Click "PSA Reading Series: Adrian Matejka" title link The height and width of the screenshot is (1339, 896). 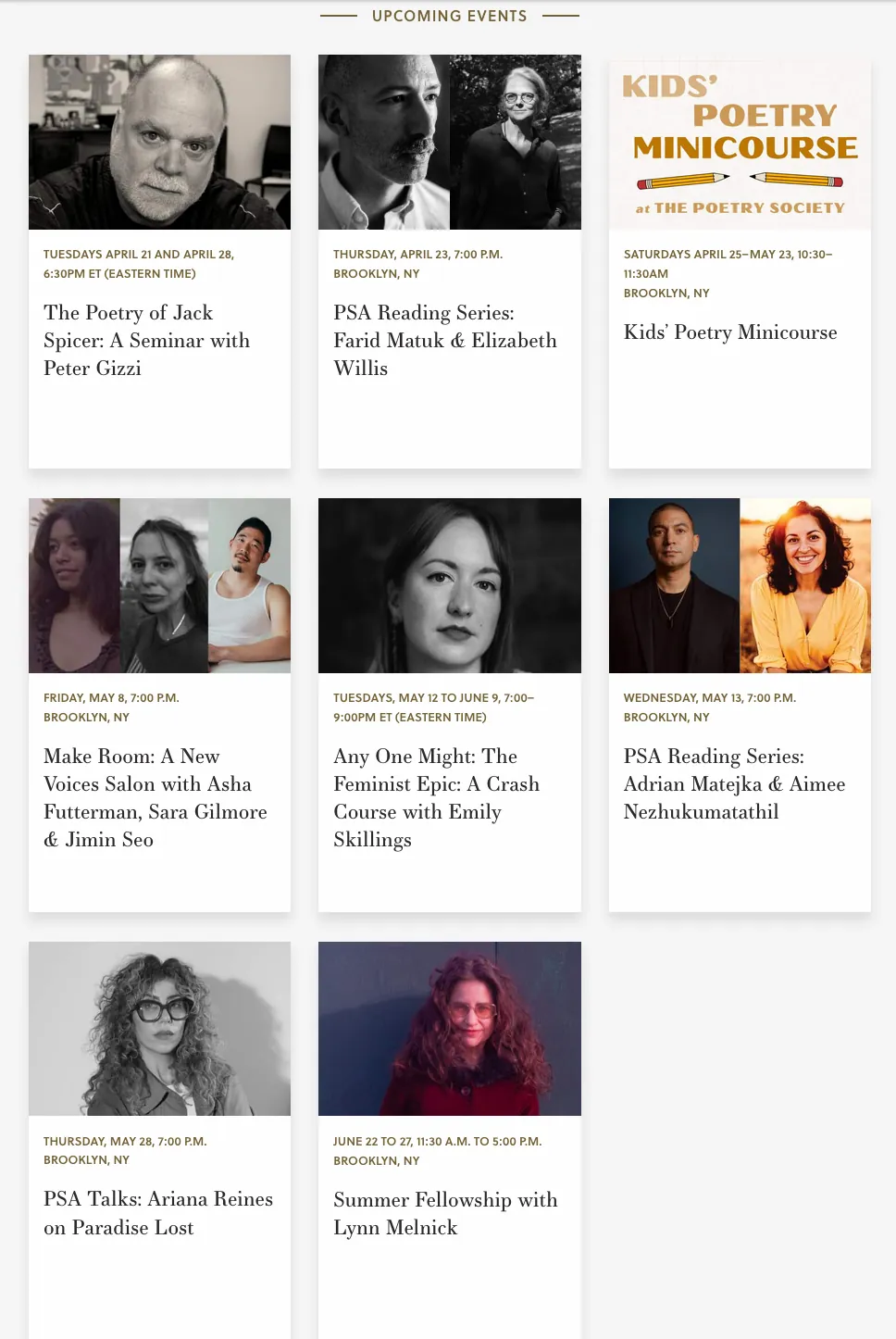point(734,783)
